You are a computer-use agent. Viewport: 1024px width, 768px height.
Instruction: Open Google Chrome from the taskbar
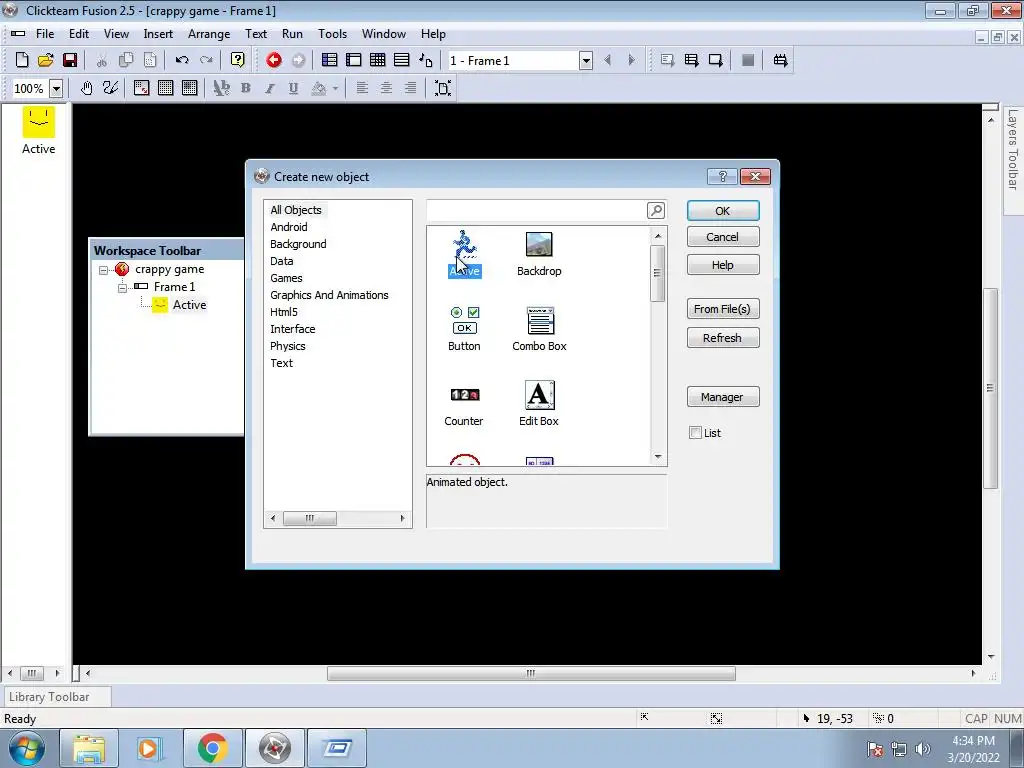tap(212, 748)
